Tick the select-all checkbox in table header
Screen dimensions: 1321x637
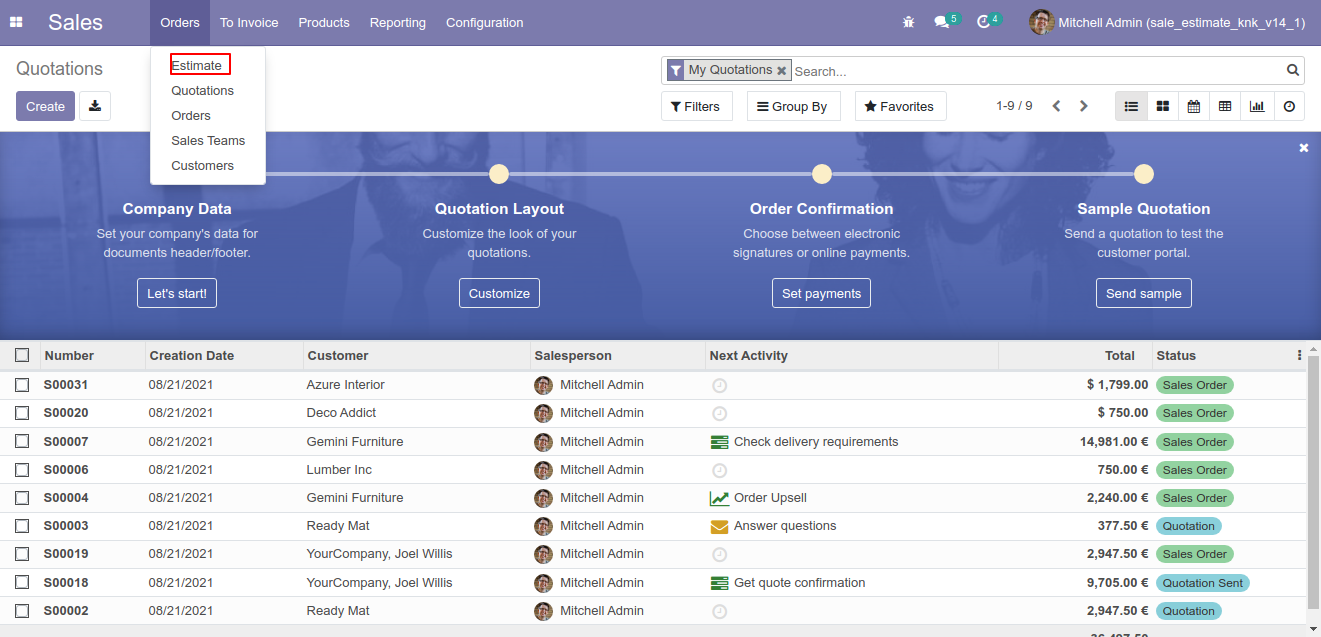point(22,355)
